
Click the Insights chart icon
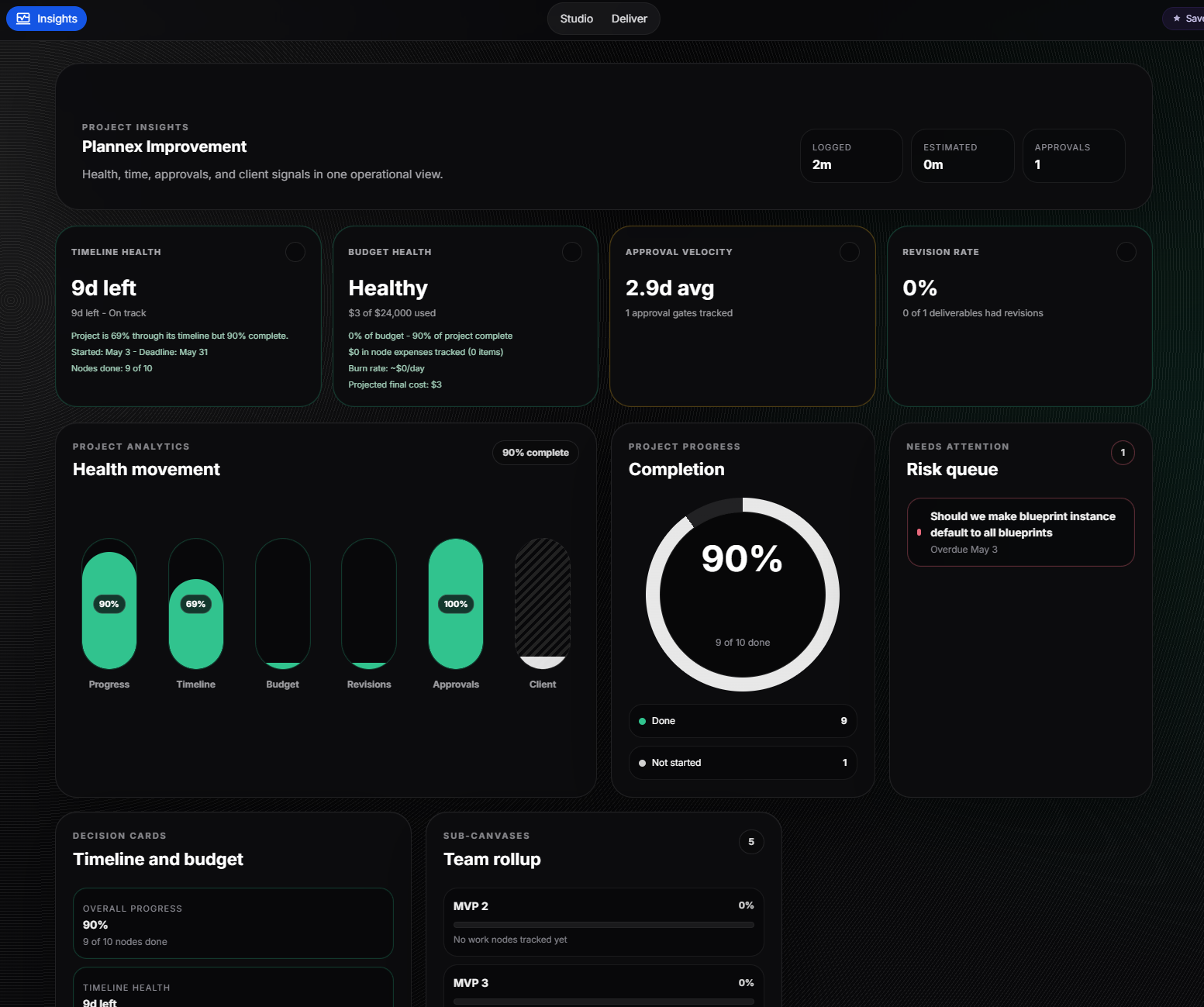pyautogui.click(x=23, y=19)
